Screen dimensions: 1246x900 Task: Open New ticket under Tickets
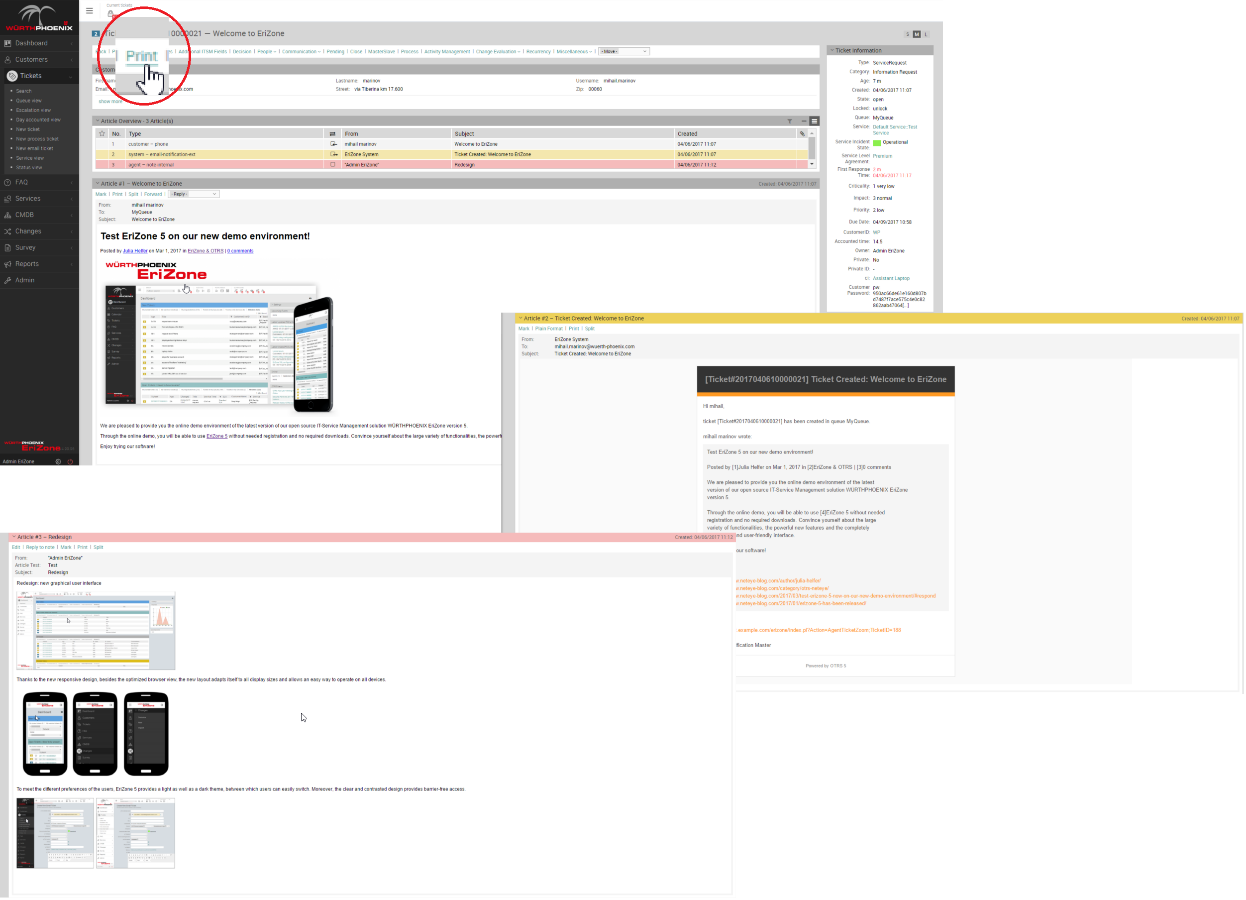coord(27,129)
